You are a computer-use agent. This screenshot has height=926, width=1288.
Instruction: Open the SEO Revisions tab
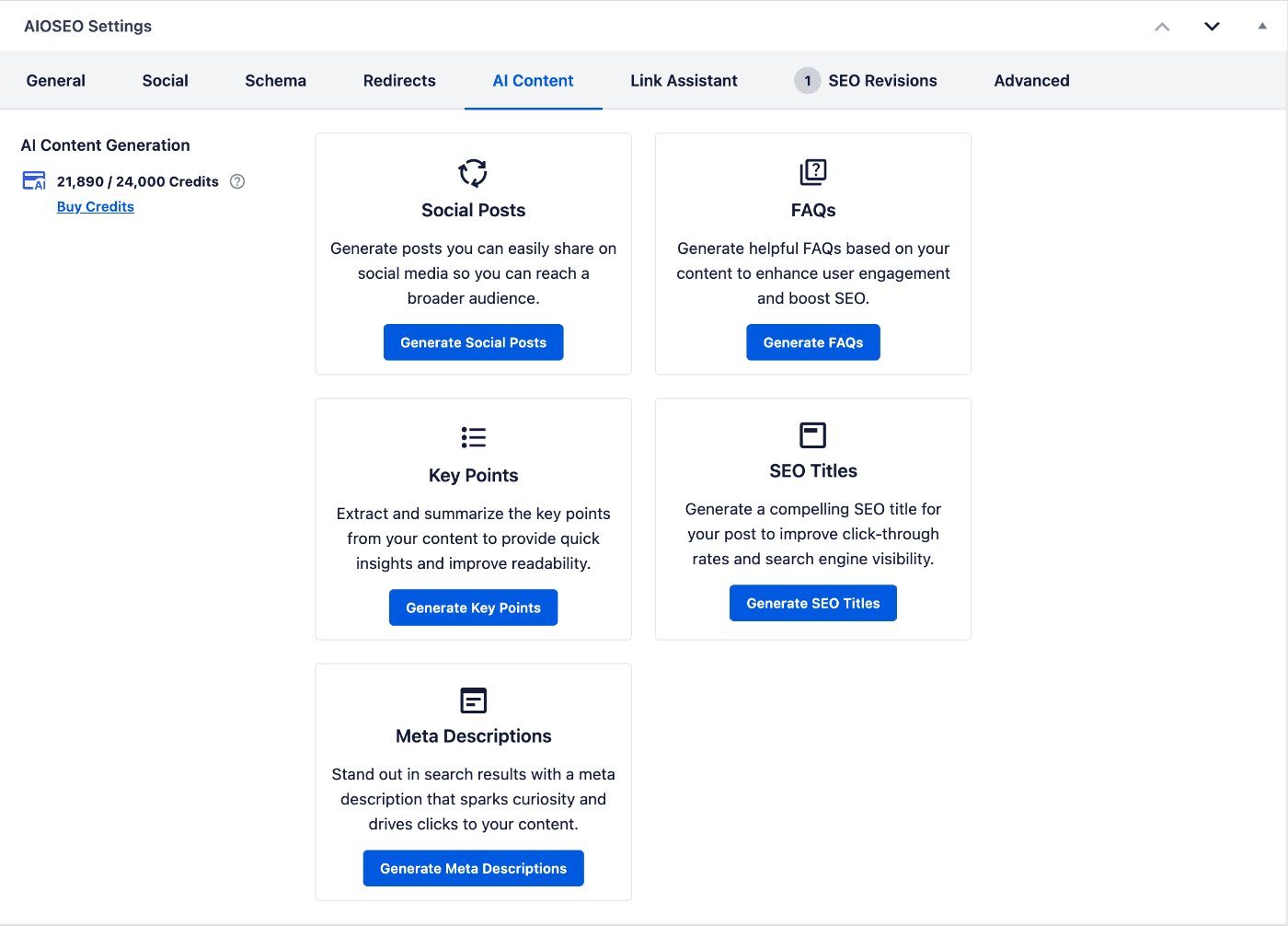coord(866,81)
